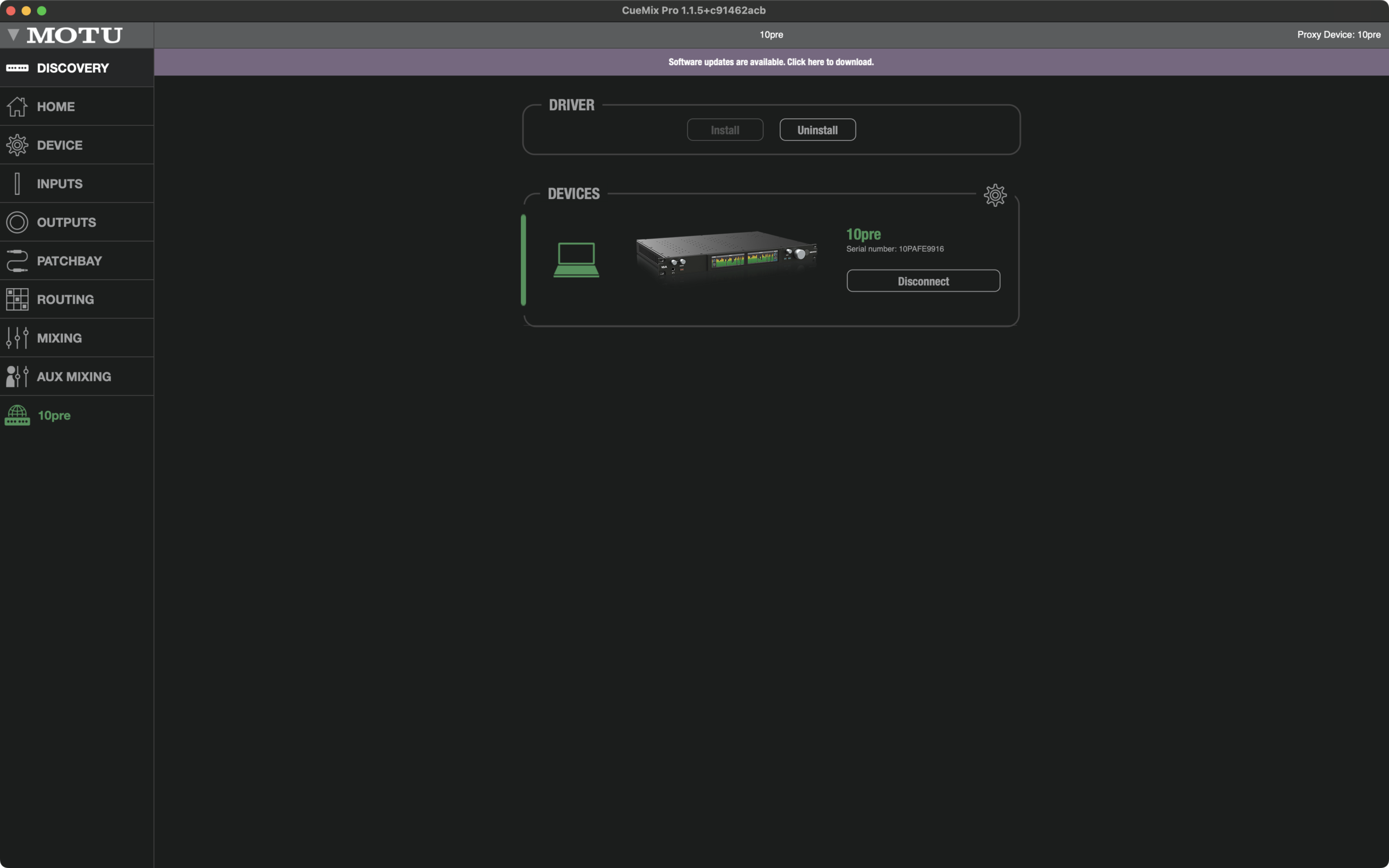Image resolution: width=1389 pixels, height=868 pixels.
Task: Click the Mixing faders icon
Action: coord(17,338)
